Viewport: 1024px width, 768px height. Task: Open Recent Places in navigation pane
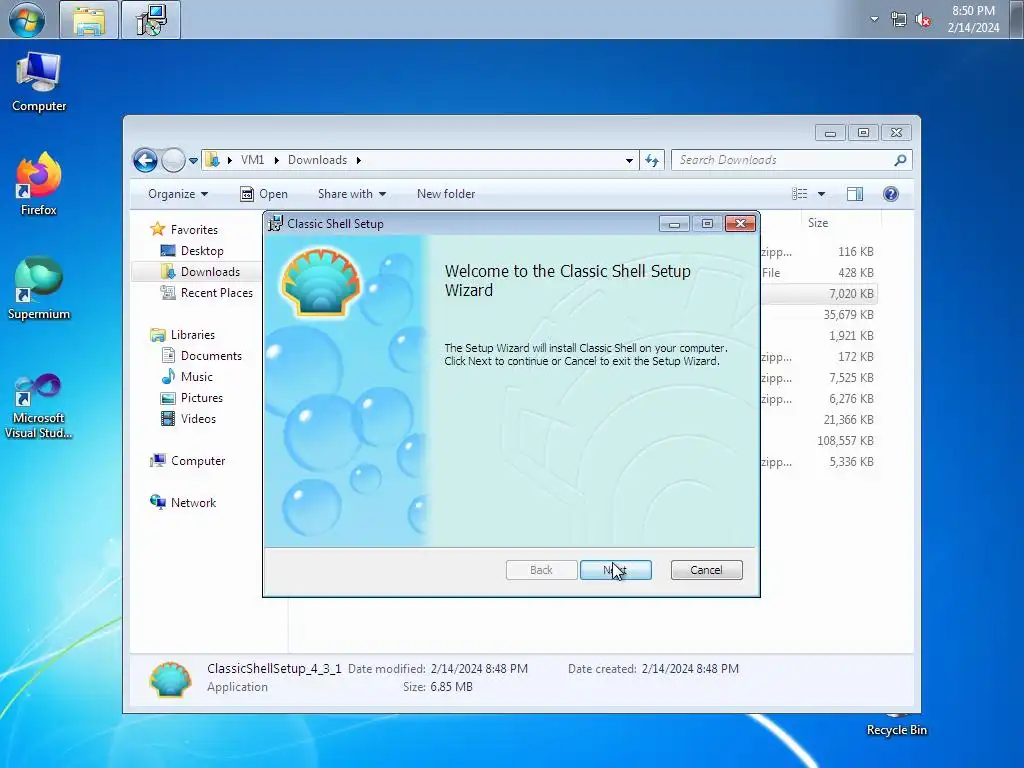(216, 293)
